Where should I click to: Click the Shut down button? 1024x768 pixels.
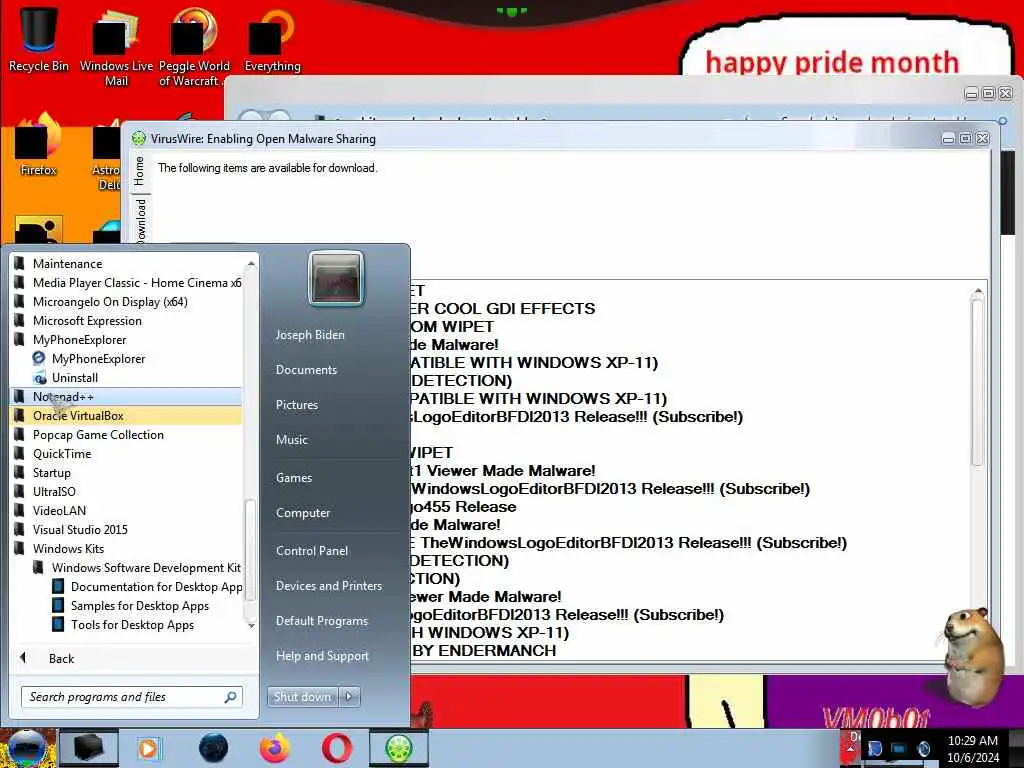302,697
